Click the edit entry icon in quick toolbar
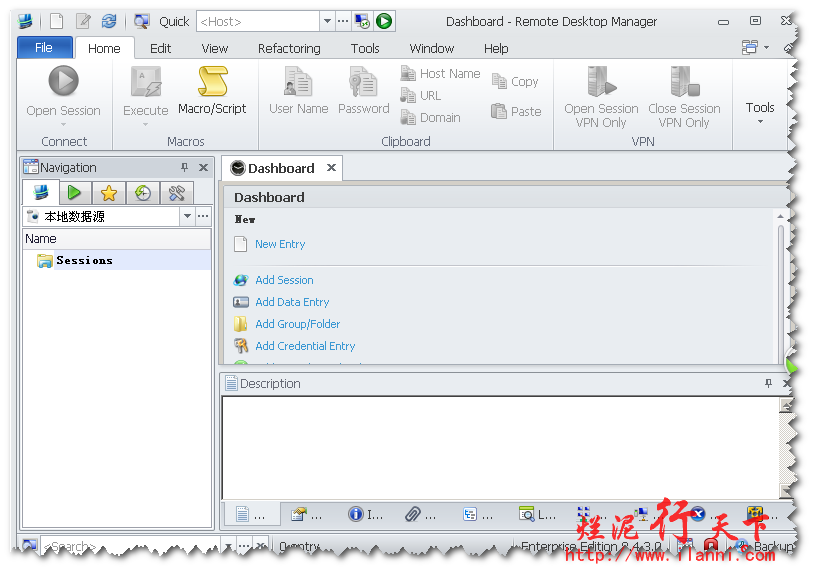815x573 pixels. (x=83, y=21)
